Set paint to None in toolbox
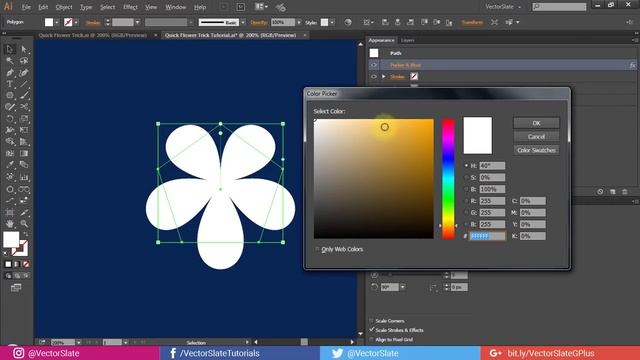The image size is (640, 360). coord(26,264)
